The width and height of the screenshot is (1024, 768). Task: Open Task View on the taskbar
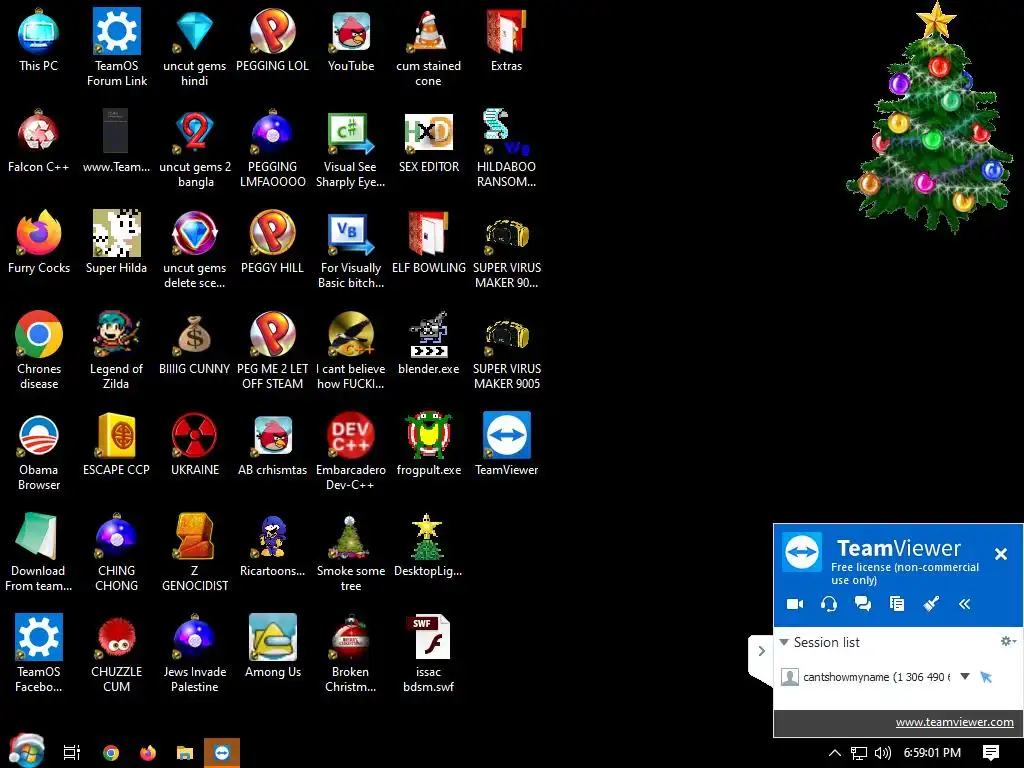[72, 753]
